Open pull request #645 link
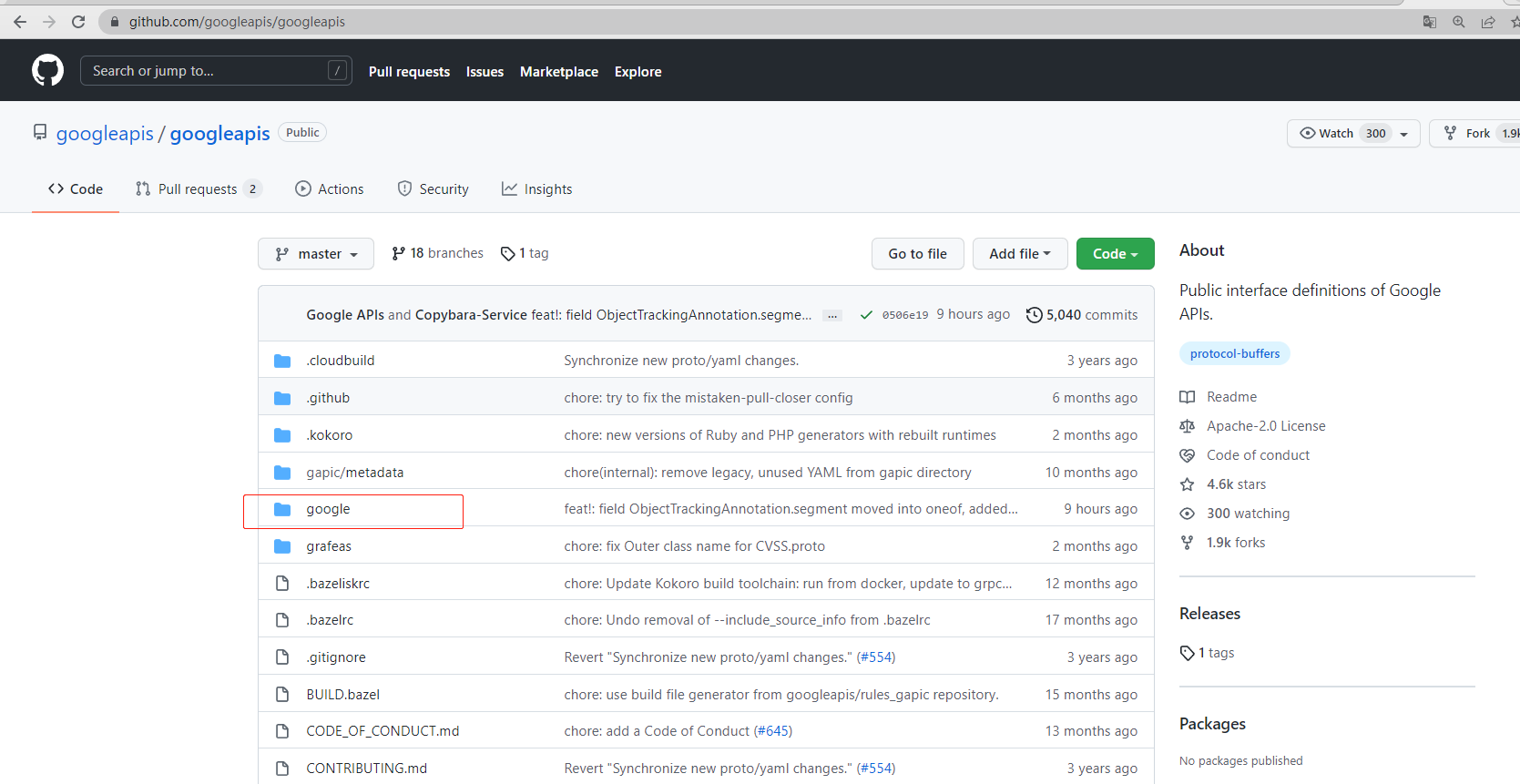1520x784 pixels. (772, 731)
